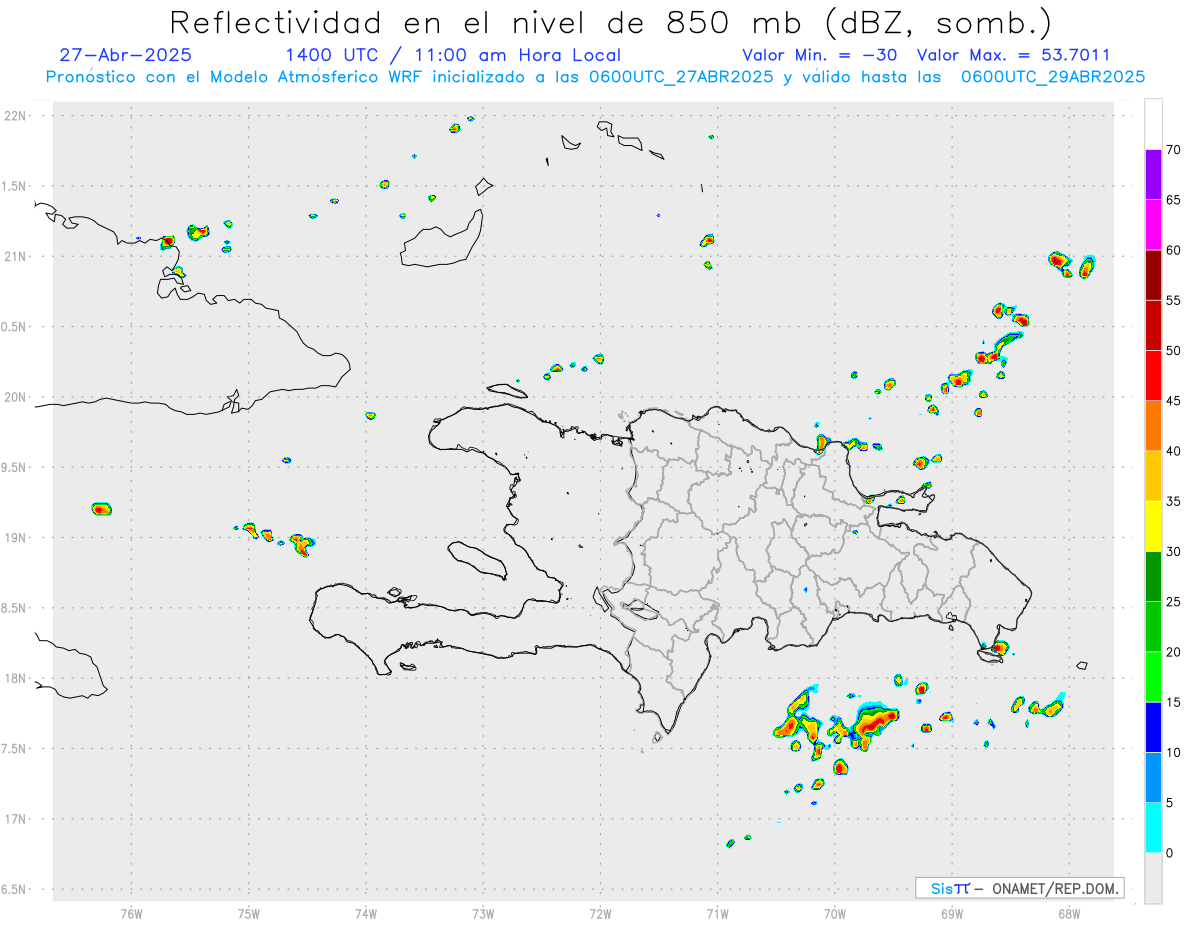Click the longitude label '68W'

1069,914
